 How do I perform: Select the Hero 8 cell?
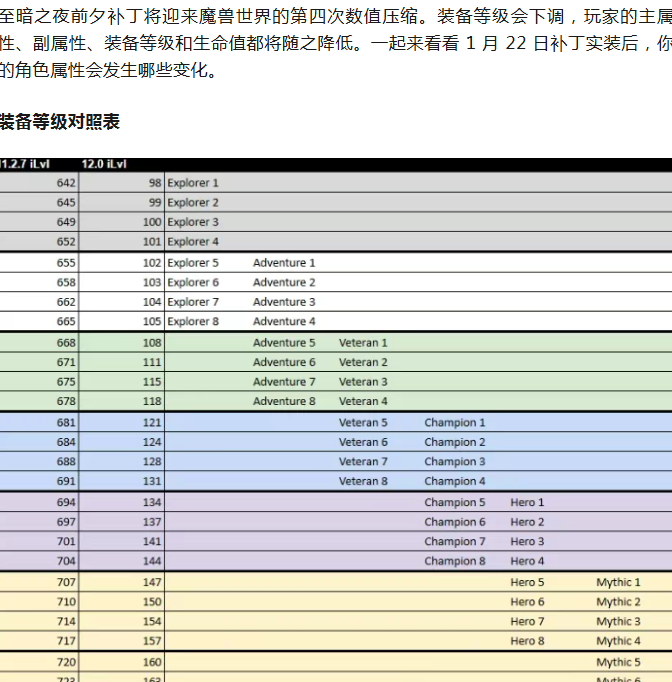(x=527, y=642)
